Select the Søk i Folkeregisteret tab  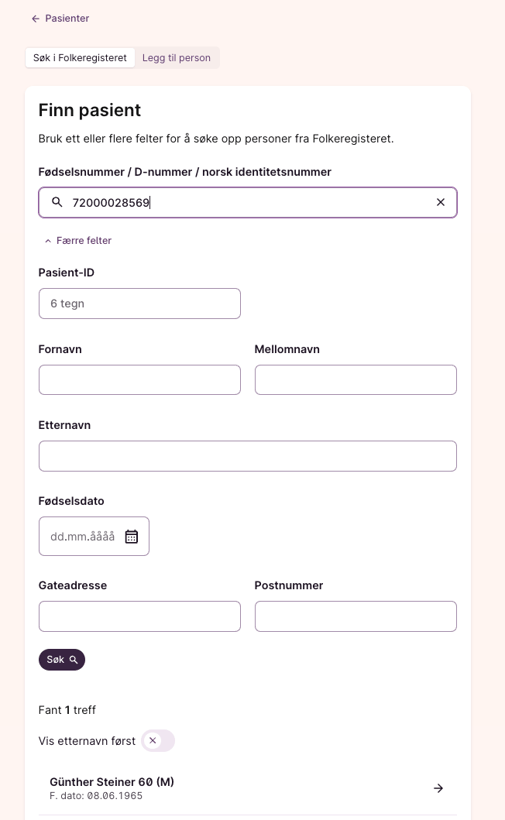pos(80,58)
